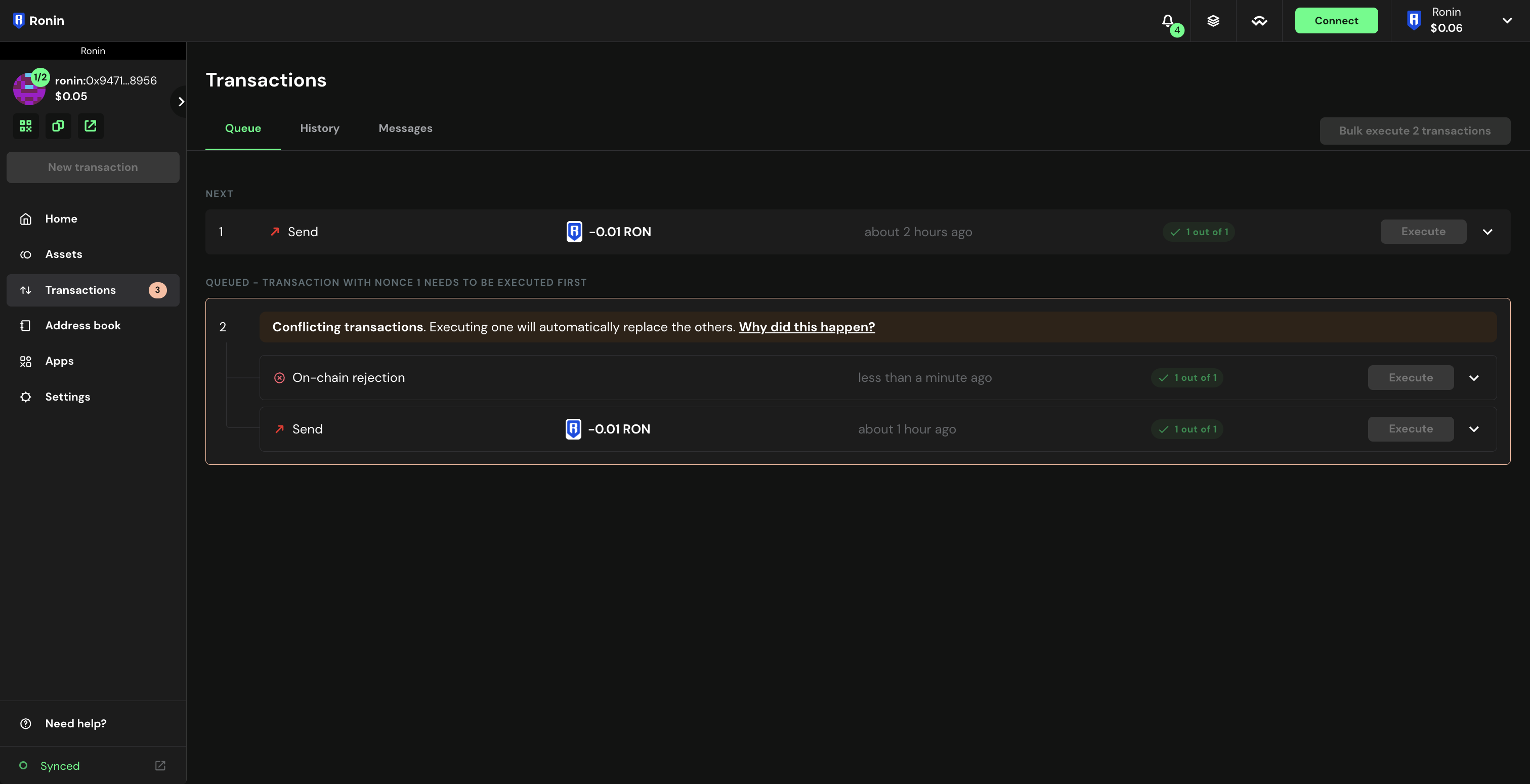The height and width of the screenshot is (784, 1530).
Task: Click the 1 out of 1 badge on queued Send
Action: coord(1186,429)
